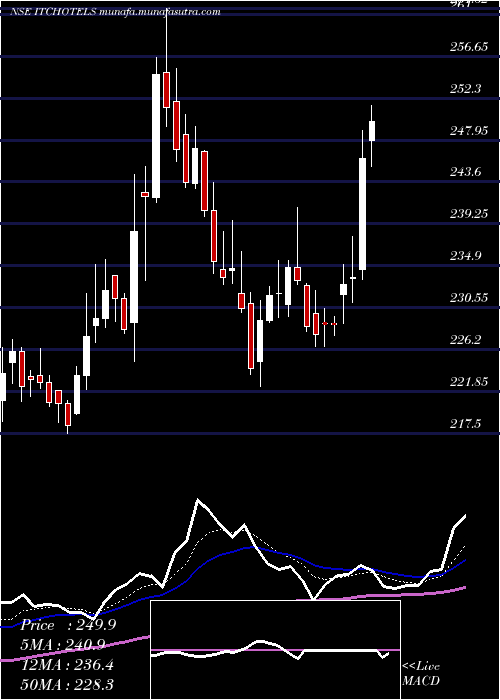
Task: Select the 239.25 price axis label
Action: (469, 214)
